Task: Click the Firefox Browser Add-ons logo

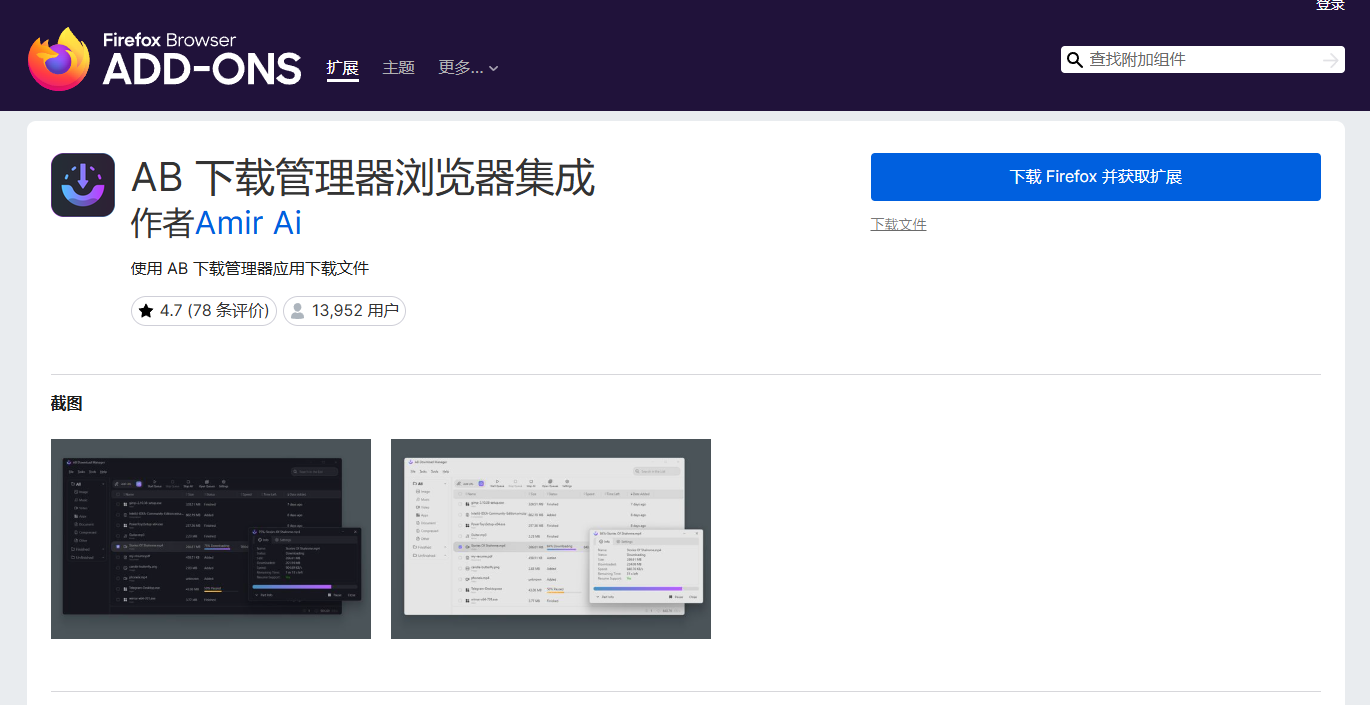Action: [x=165, y=59]
